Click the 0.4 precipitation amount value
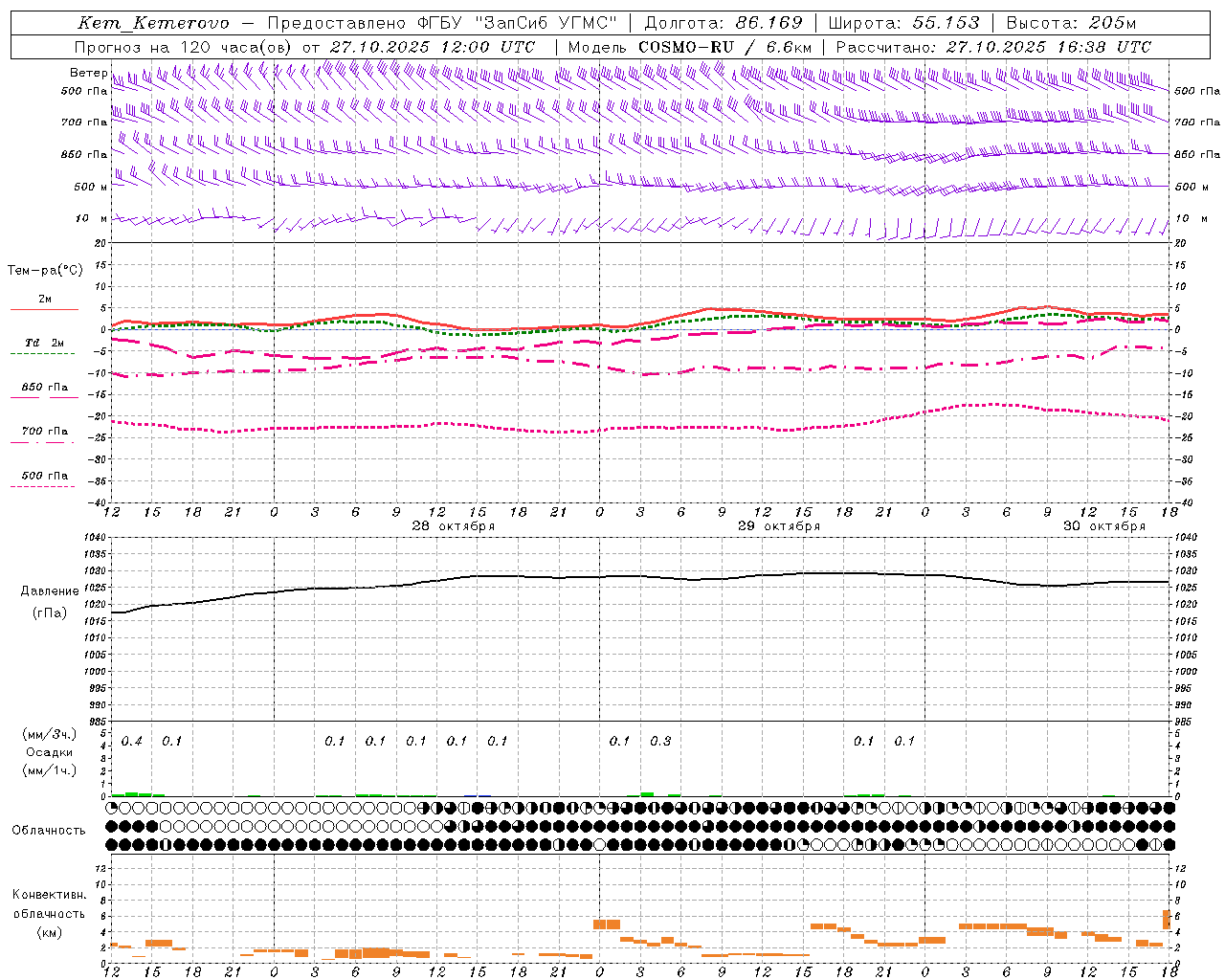1225x980 pixels. [x=132, y=742]
